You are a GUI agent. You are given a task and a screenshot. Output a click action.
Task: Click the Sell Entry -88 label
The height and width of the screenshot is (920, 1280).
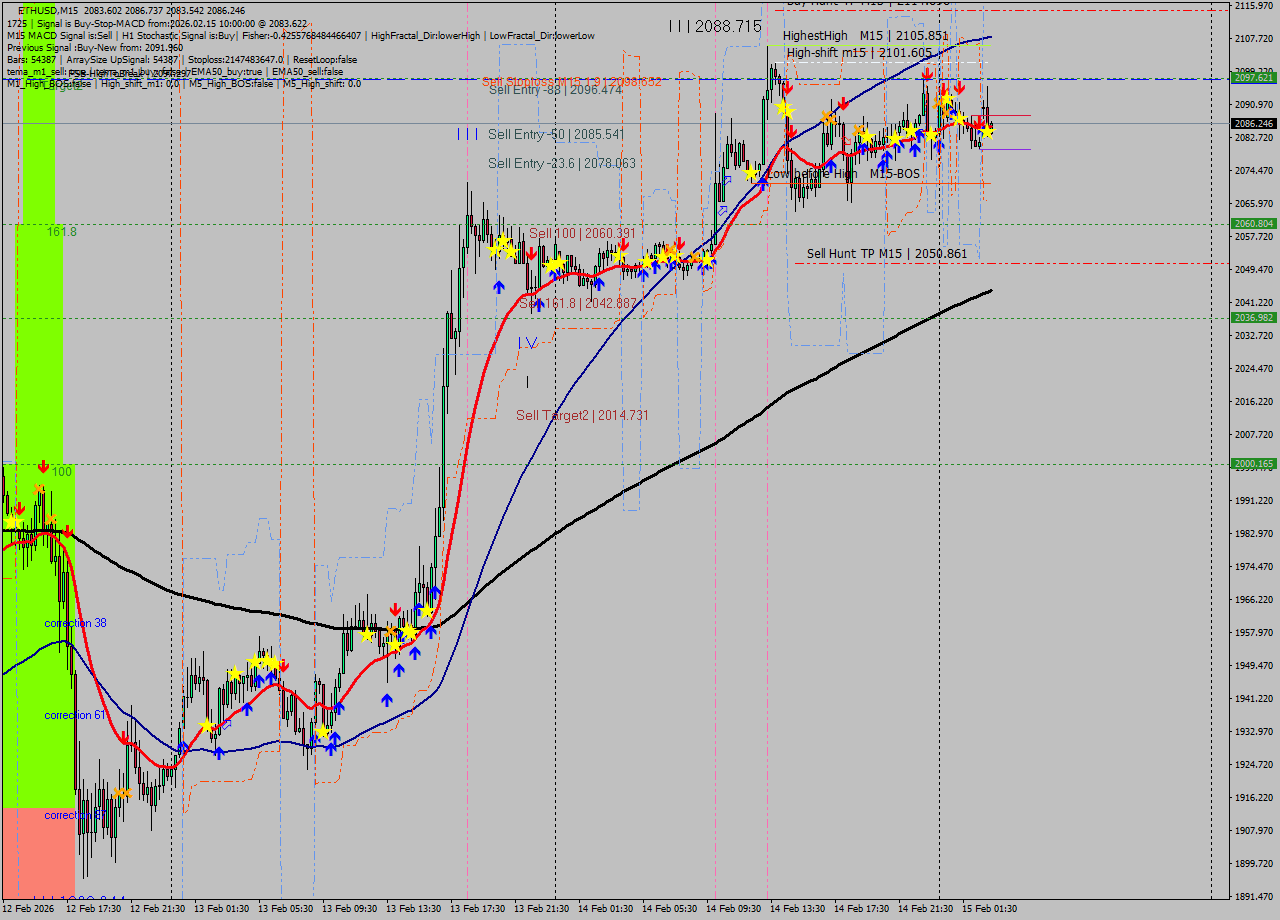point(555,90)
